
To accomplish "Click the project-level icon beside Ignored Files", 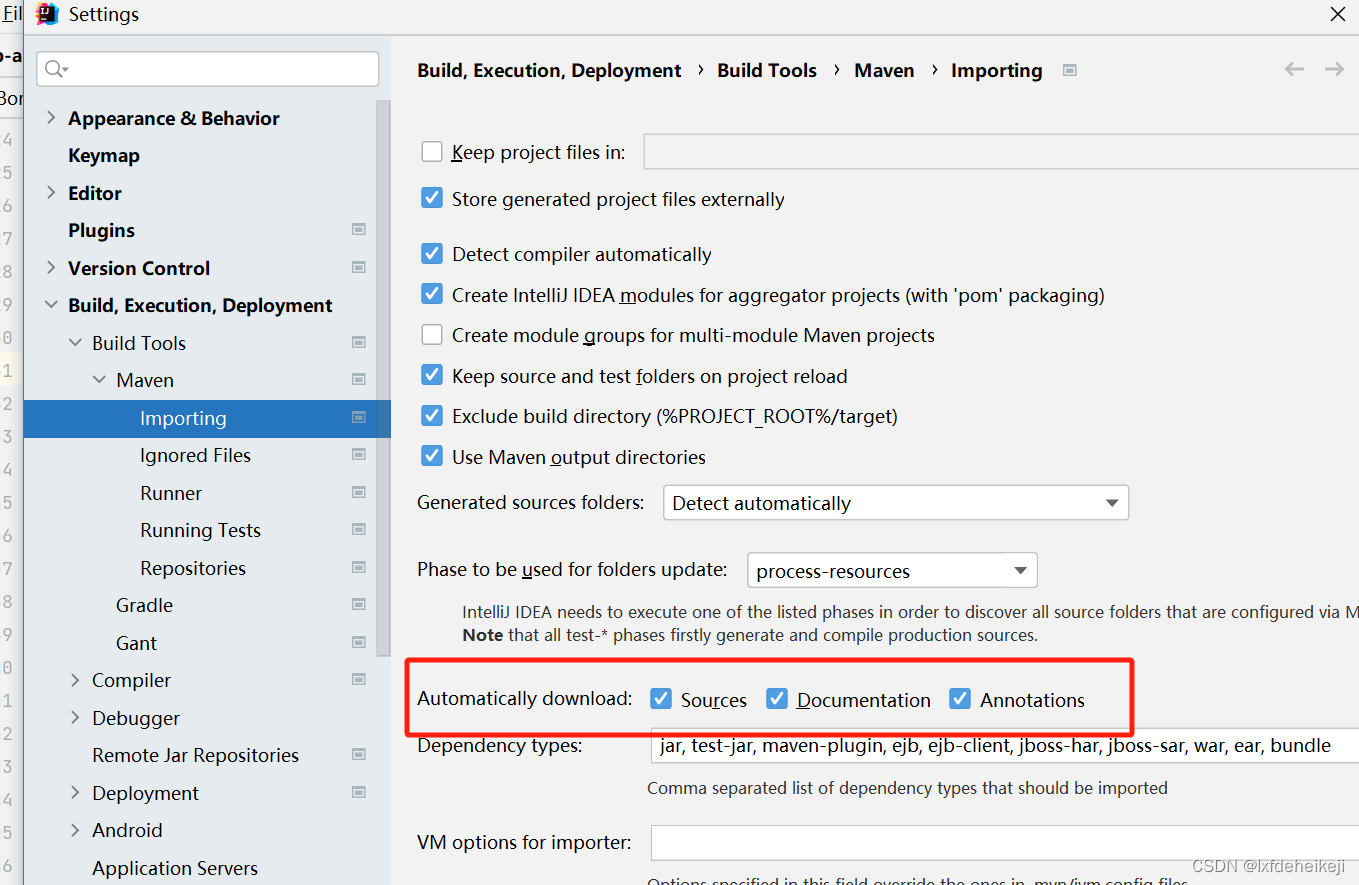I will [359, 455].
